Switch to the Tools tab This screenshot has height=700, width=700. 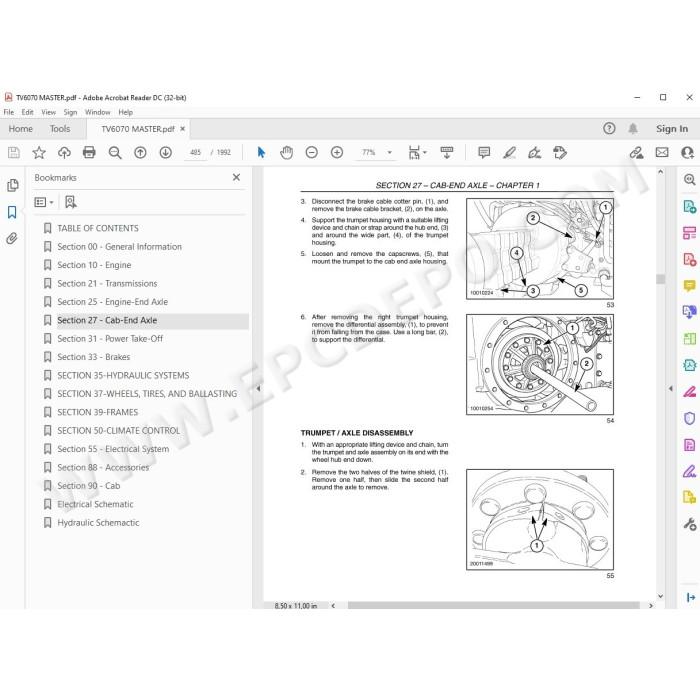click(60, 129)
